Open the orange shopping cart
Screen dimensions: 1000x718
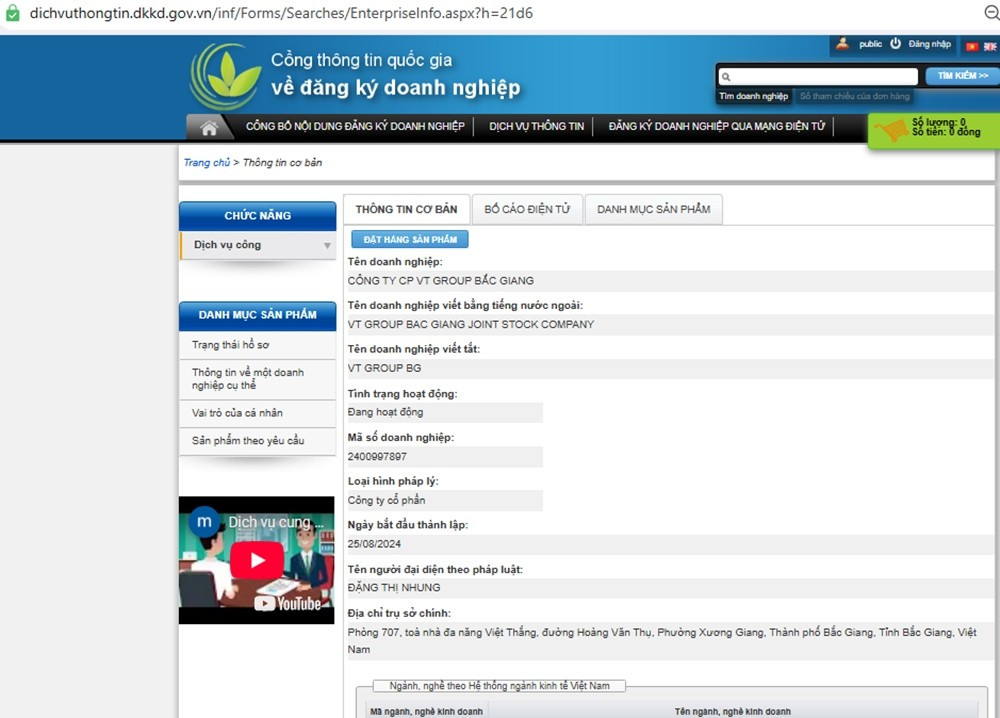[x=891, y=130]
